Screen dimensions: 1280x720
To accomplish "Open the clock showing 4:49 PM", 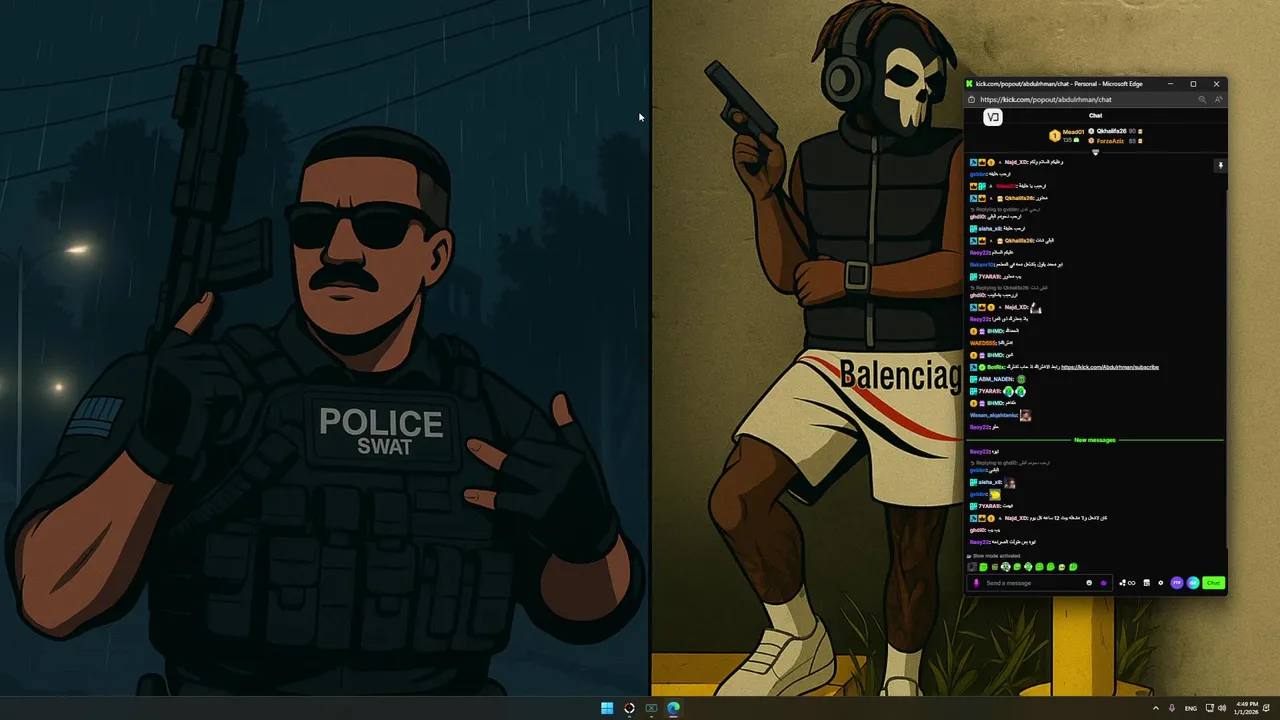I will click(1245, 708).
